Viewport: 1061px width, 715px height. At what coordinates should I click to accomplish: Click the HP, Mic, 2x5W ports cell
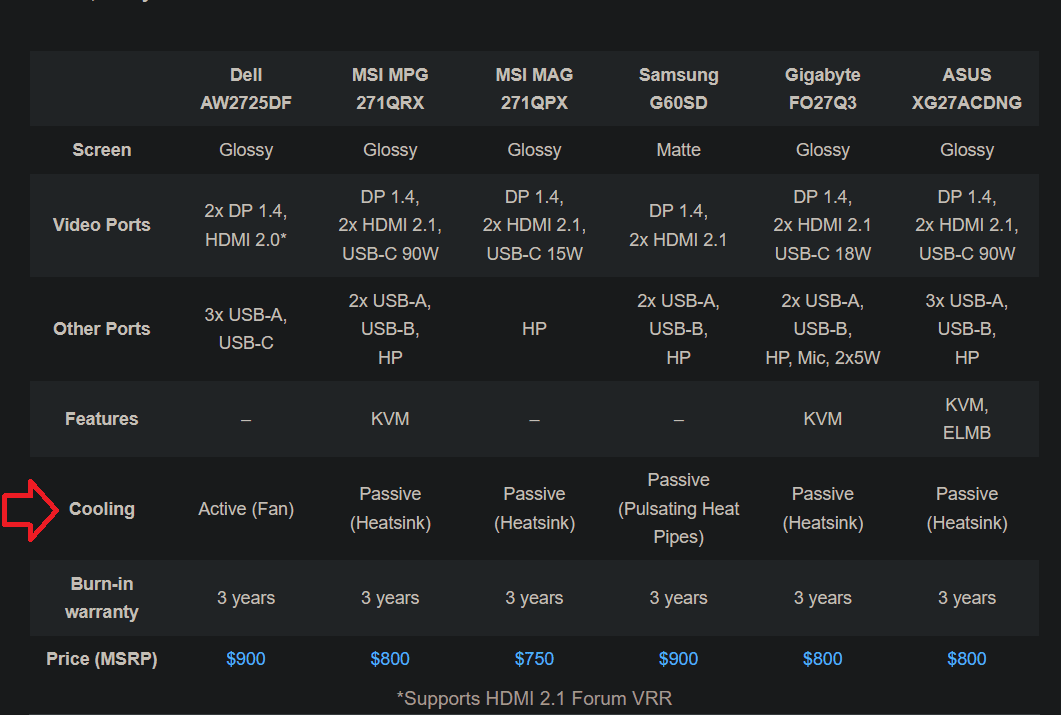click(x=822, y=329)
